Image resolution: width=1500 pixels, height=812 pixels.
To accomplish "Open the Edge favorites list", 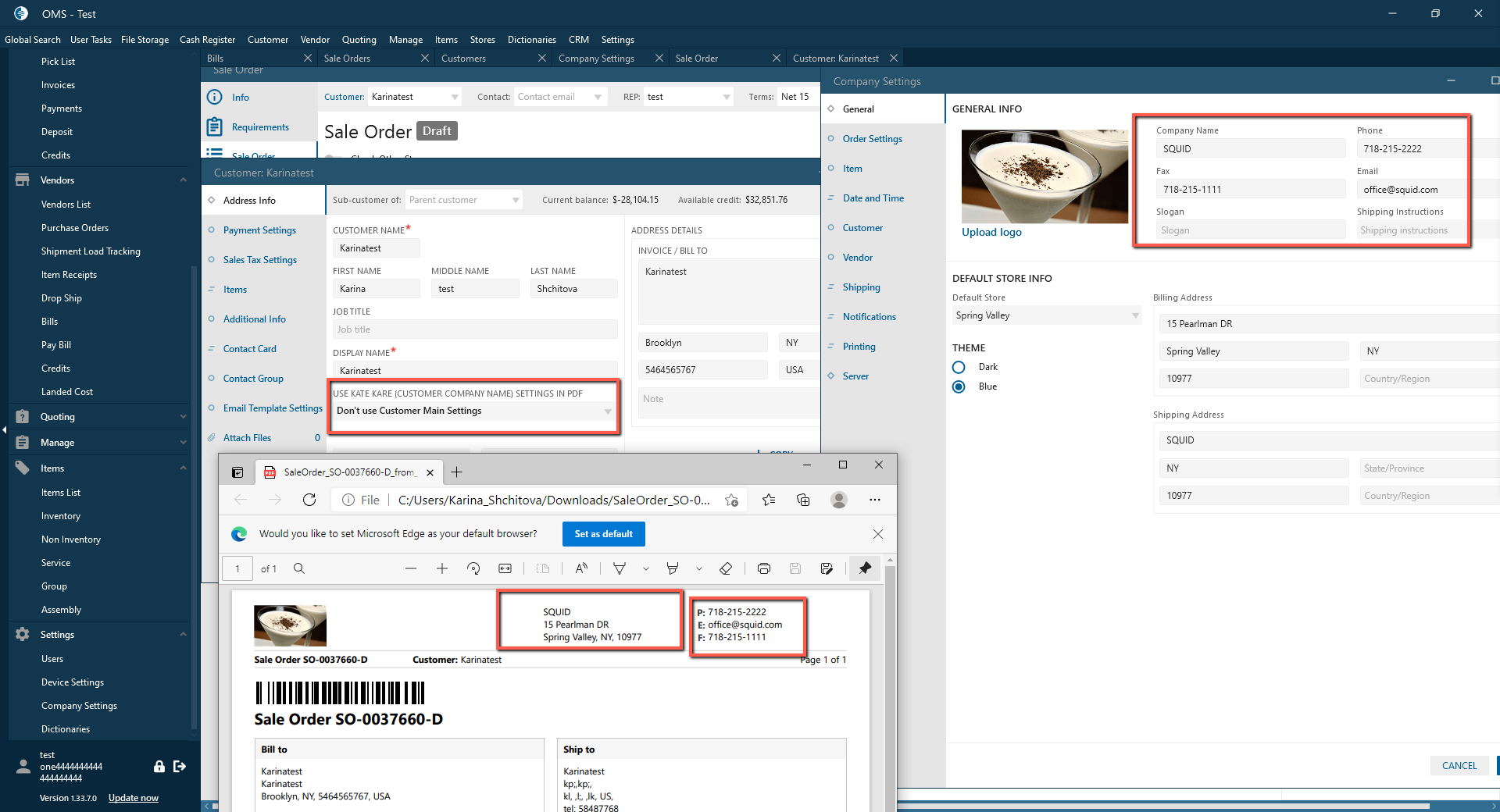I will click(769, 500).
